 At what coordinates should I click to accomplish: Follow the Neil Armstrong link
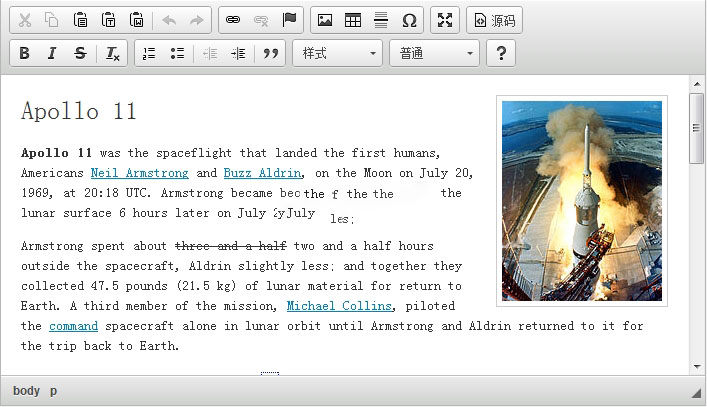pos(139,173)
